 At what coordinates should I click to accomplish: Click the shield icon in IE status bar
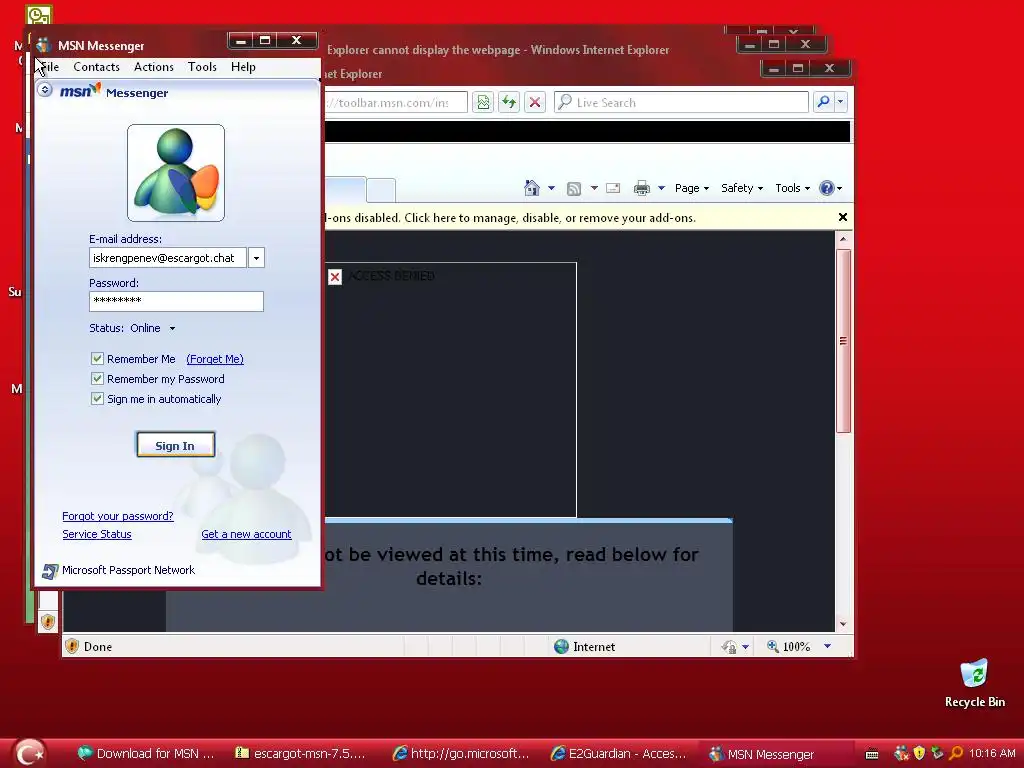click(x=72, y=647)
